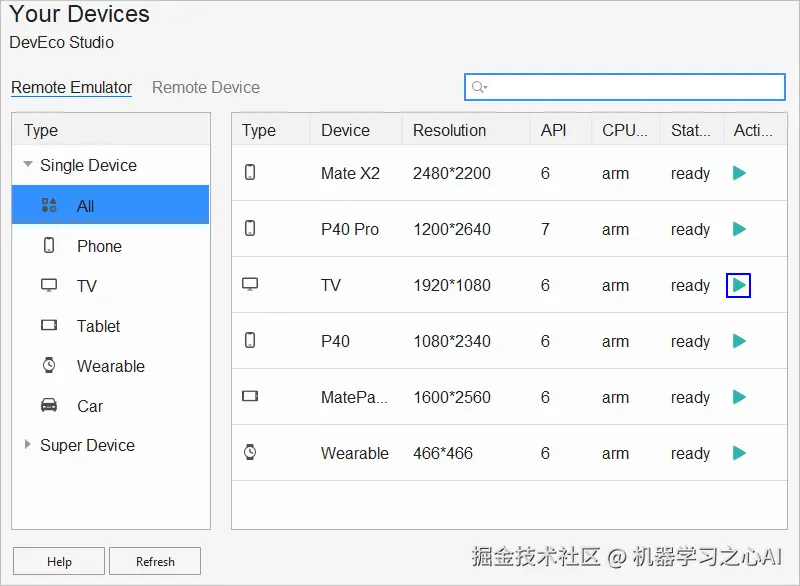Choose Tablet in the type list
Image resolution: width=800 pixels, height=586 pixels.
(98, 326)
